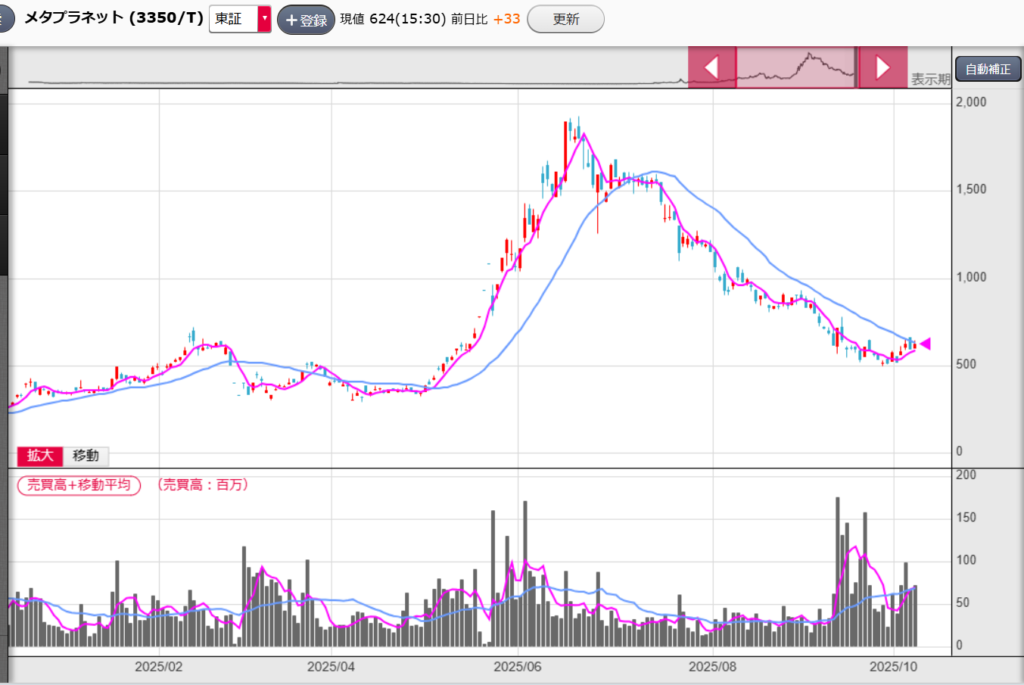Click the 2025/06 date label on time axis
This screenshot has height=685, width=1024.
coord(518,665)
